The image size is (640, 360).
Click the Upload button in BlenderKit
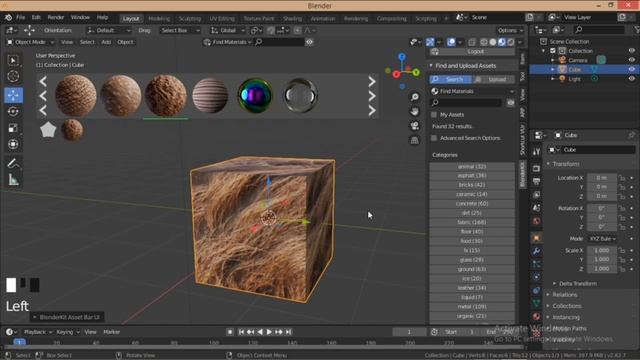click(x=494, y=79)
